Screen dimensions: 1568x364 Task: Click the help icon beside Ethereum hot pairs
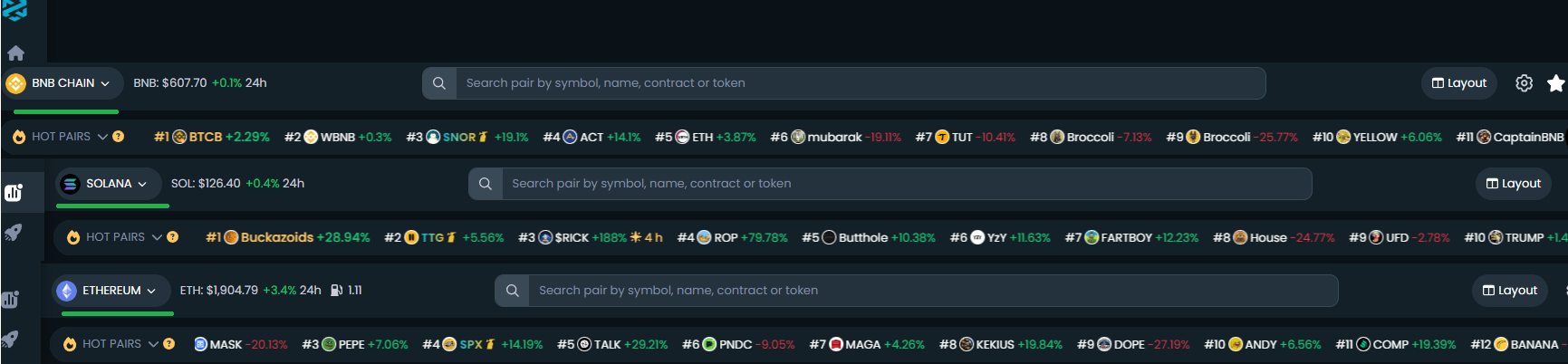tap(168, 344)
